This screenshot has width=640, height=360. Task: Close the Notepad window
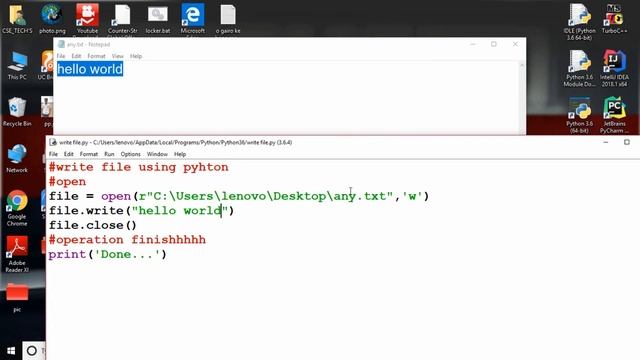tap(515, 44)
